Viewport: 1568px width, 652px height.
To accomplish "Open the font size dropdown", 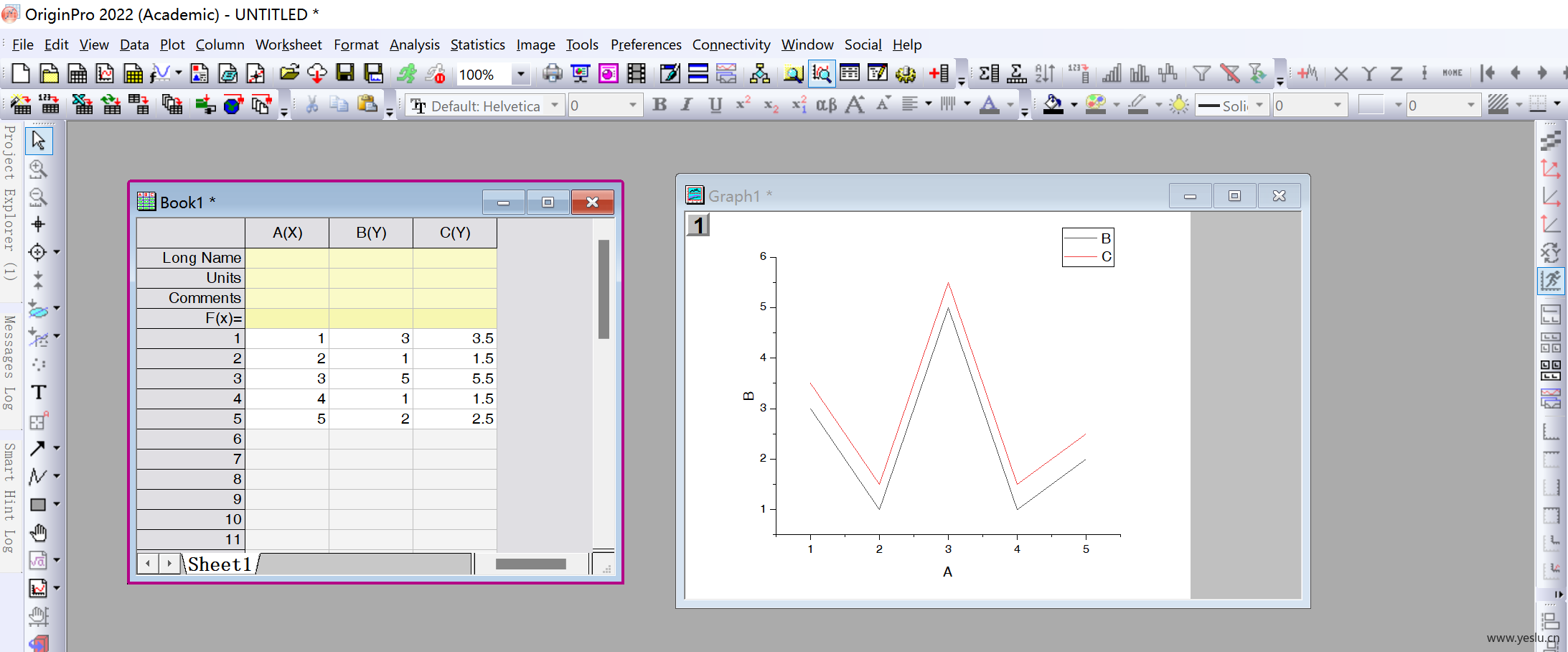I will pos(632,106).
